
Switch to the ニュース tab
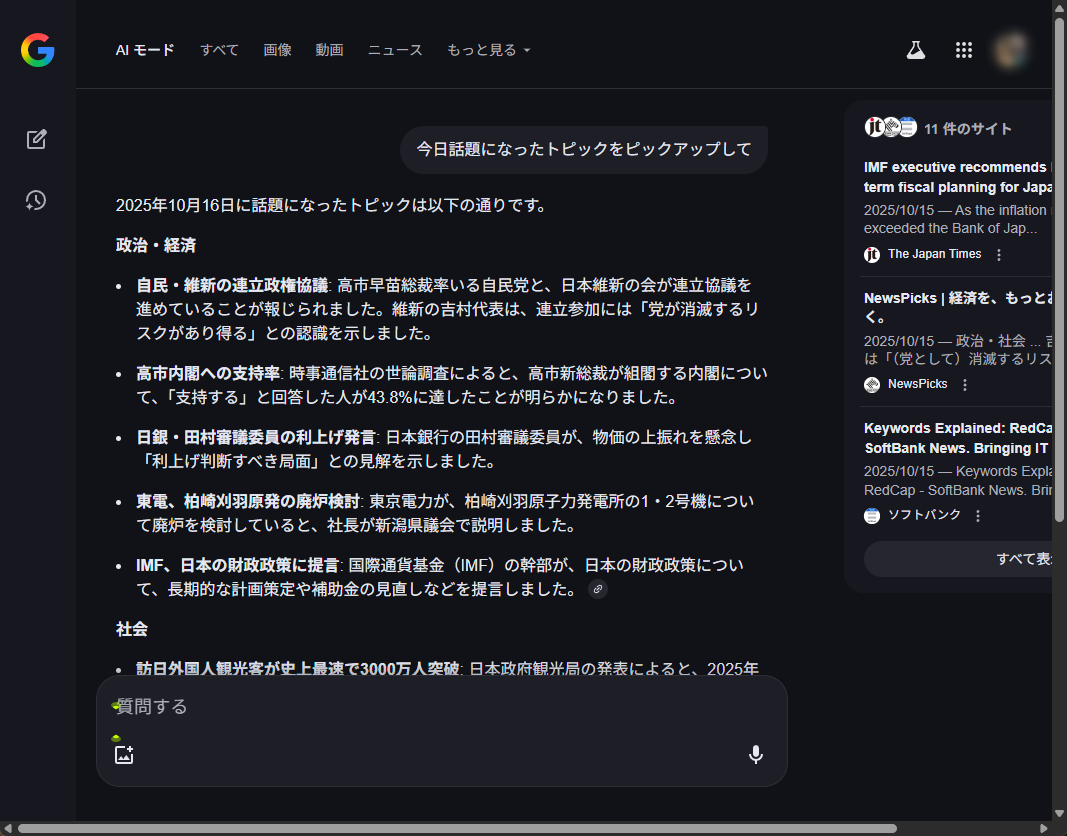point(395,50)
